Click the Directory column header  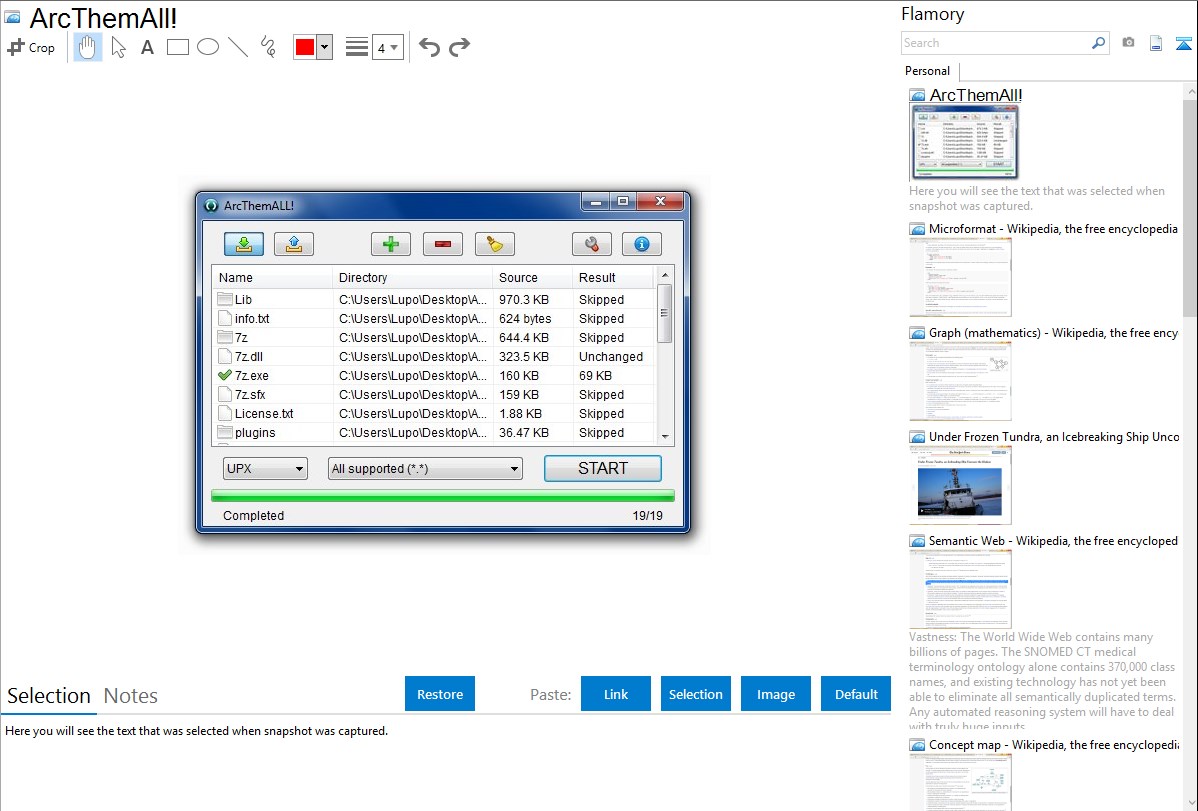pyautogui.click(x=413, y=277)
